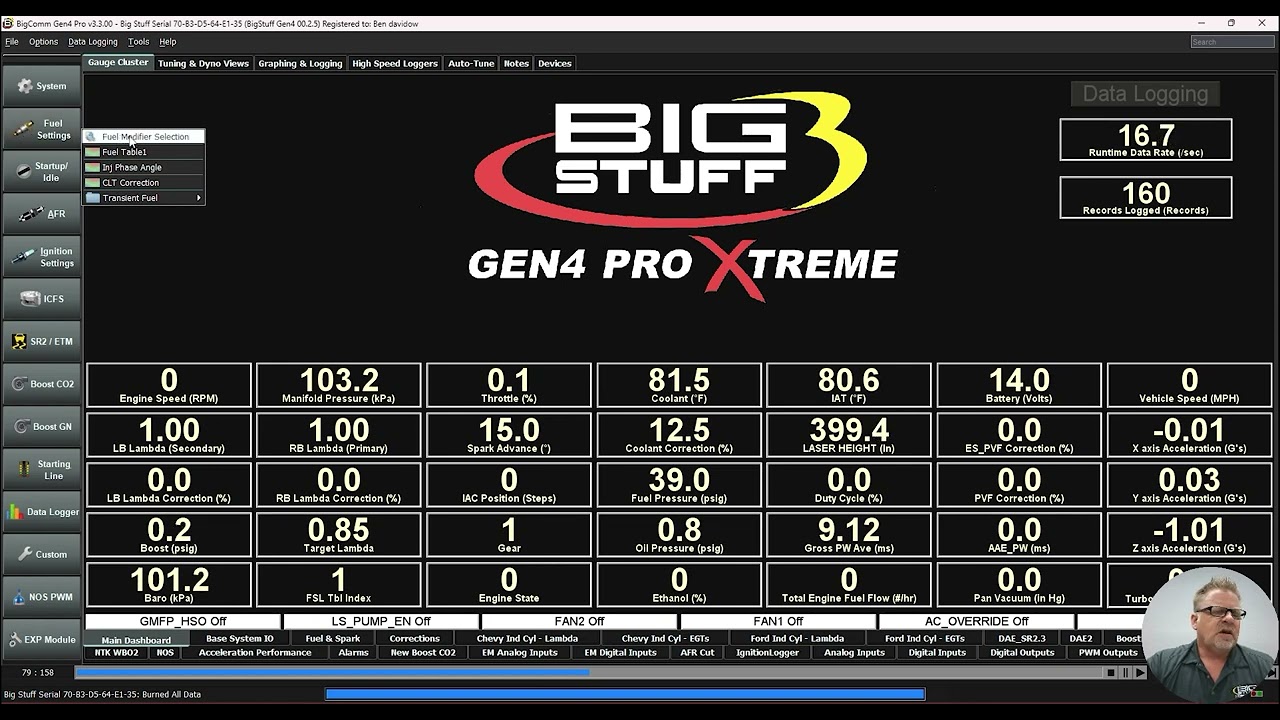
Task: Open the Options menu
Action: point(43,42)
